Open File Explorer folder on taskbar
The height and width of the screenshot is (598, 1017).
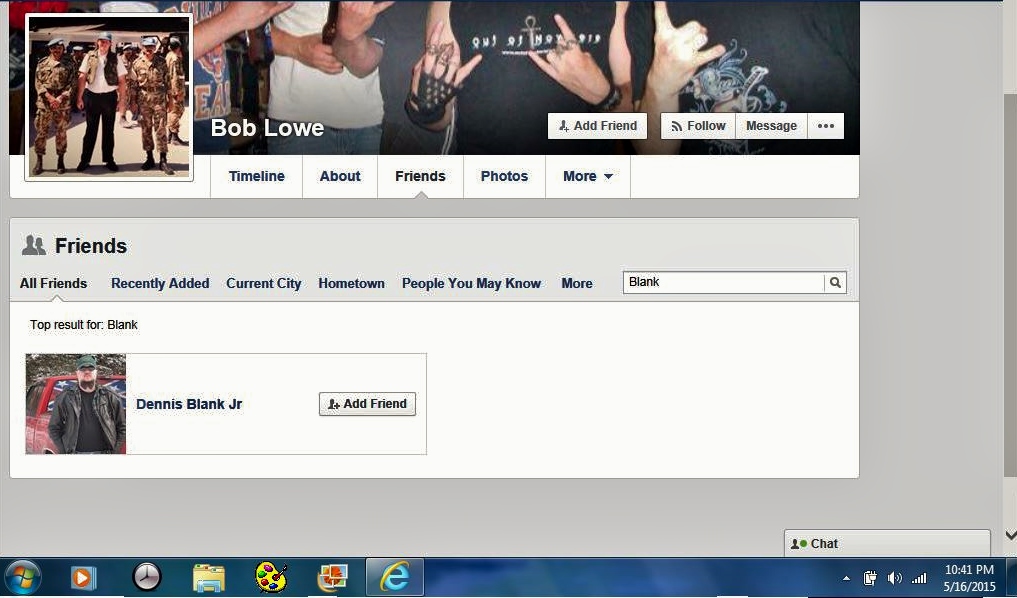click(x=209, y=577)
